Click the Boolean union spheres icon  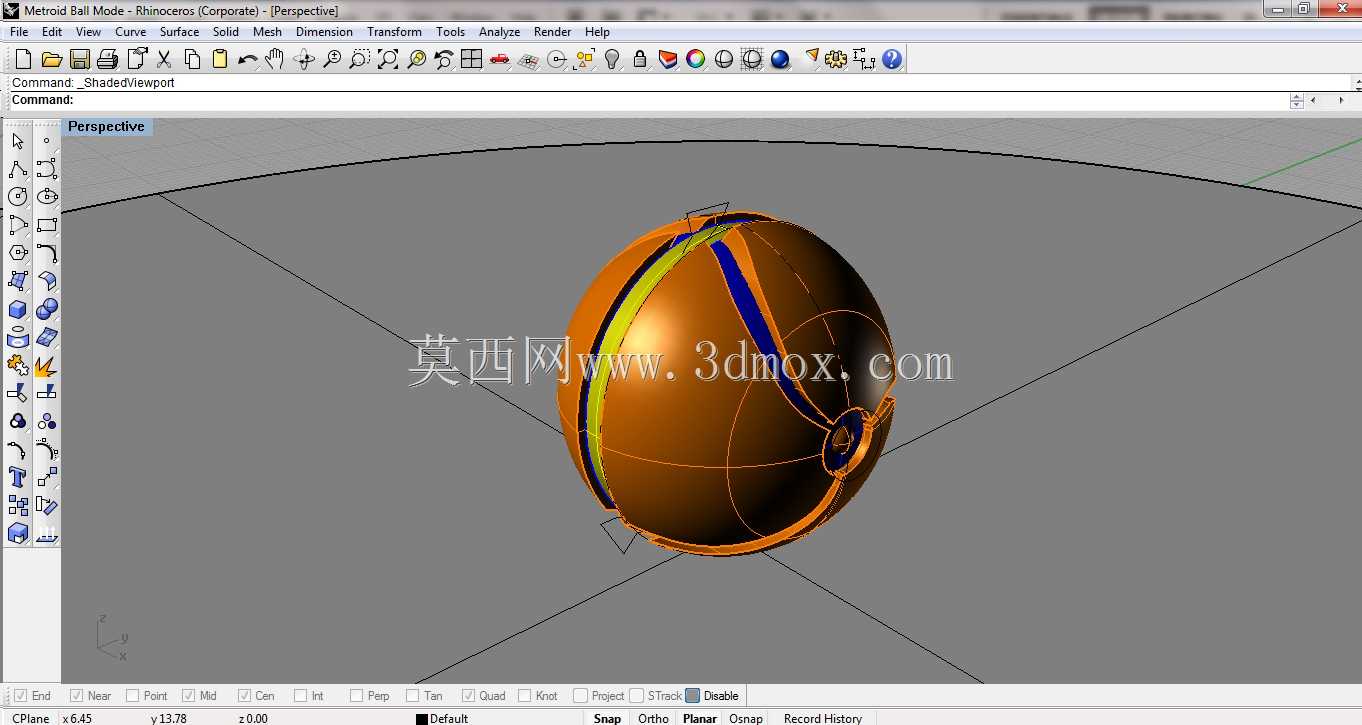tap(46, 309)
